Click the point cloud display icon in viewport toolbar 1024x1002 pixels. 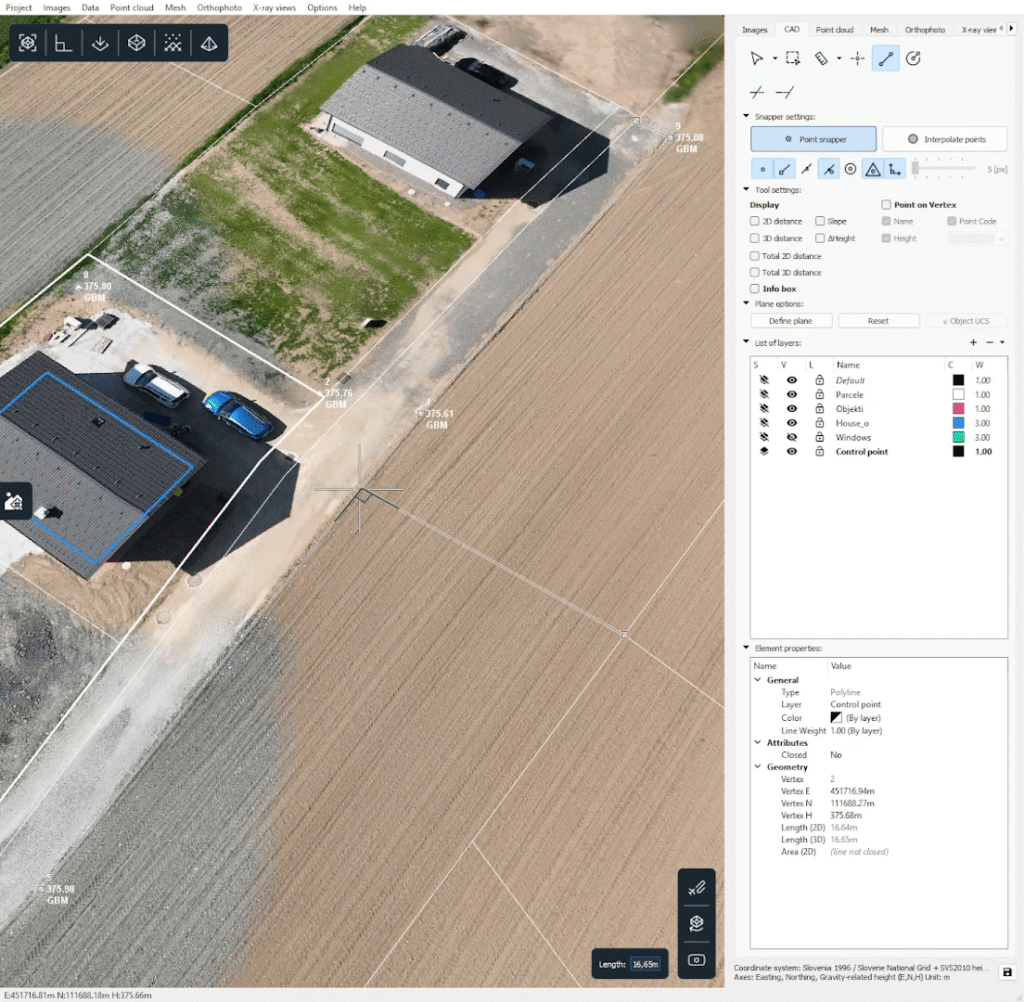tap(173, 43)
